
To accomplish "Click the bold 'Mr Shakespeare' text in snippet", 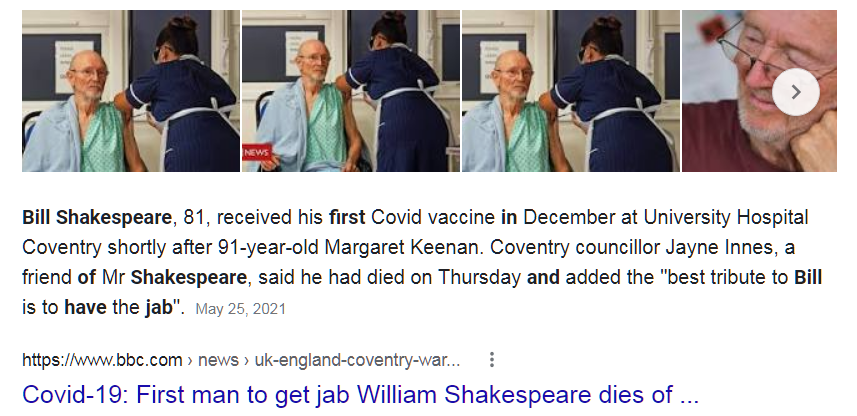I will tap(174, 277).
